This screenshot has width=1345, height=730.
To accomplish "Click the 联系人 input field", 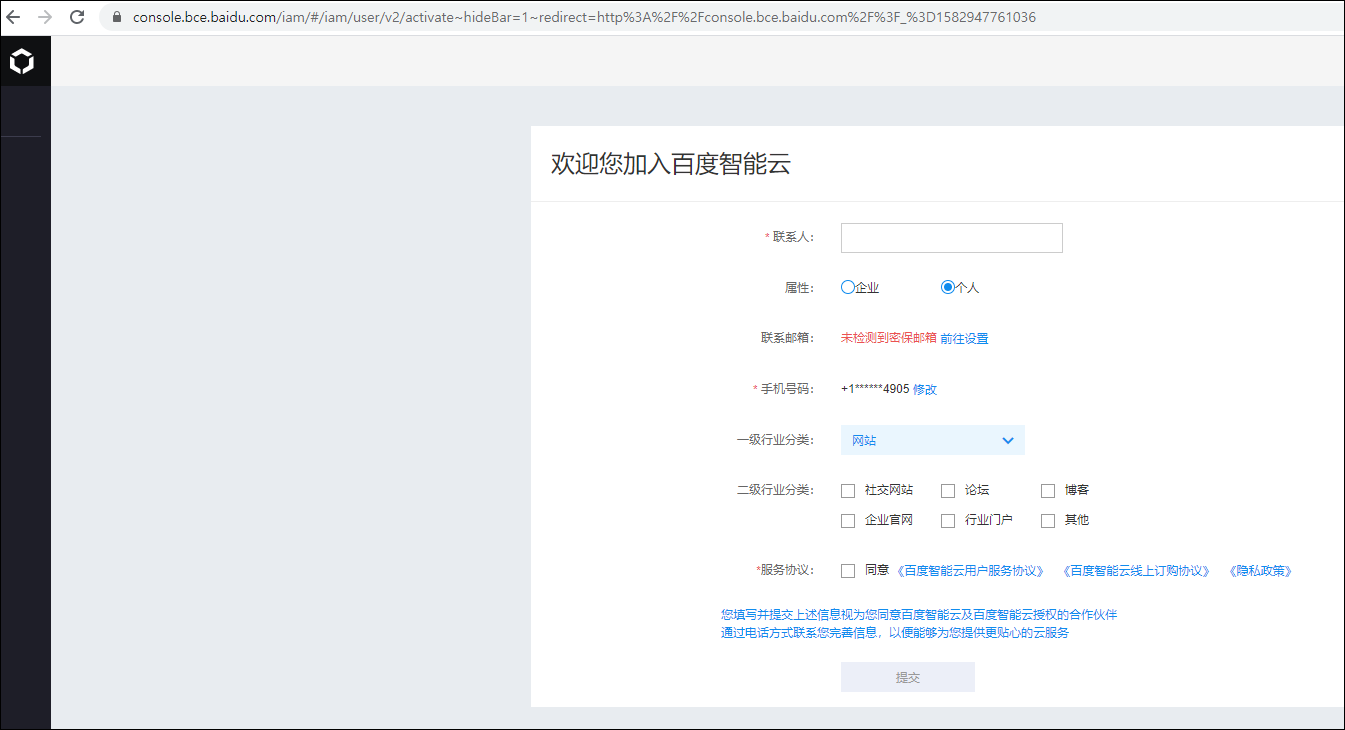I will [951, 238].
